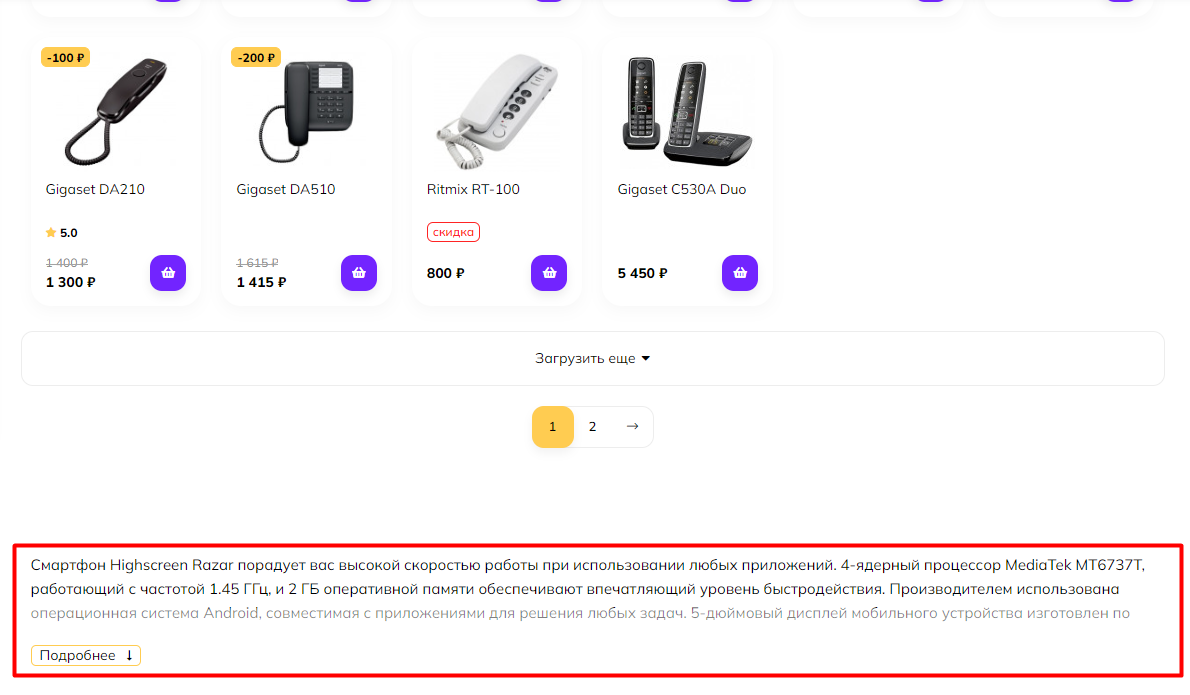Open Gigaset C530A Duo title link

coord(682,189)
